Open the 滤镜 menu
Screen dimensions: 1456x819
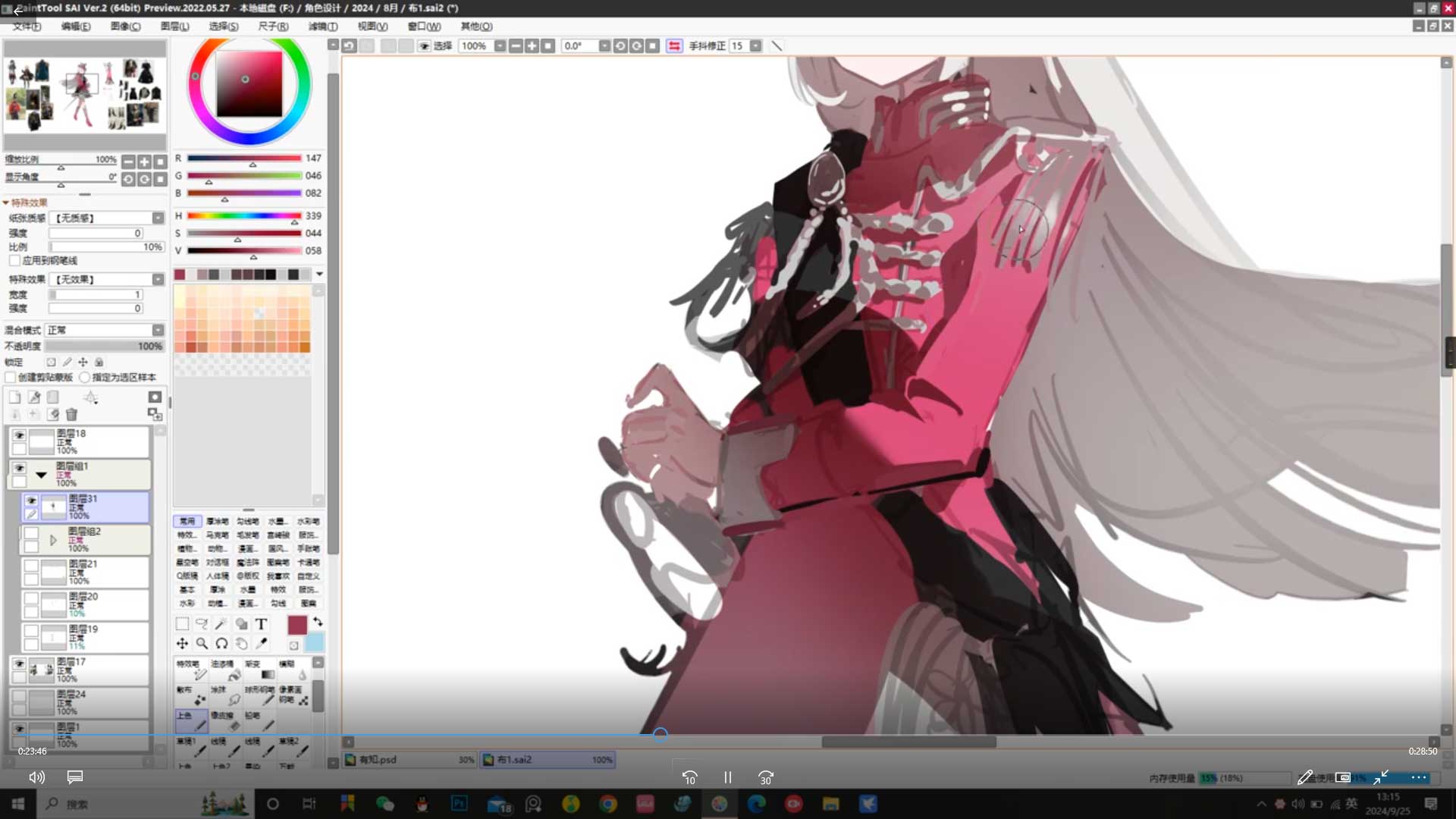pos(322,26)
